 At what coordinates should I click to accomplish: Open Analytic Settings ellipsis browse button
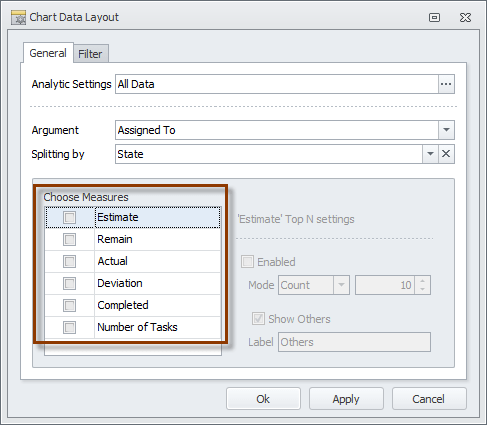[x=446, y=84]
